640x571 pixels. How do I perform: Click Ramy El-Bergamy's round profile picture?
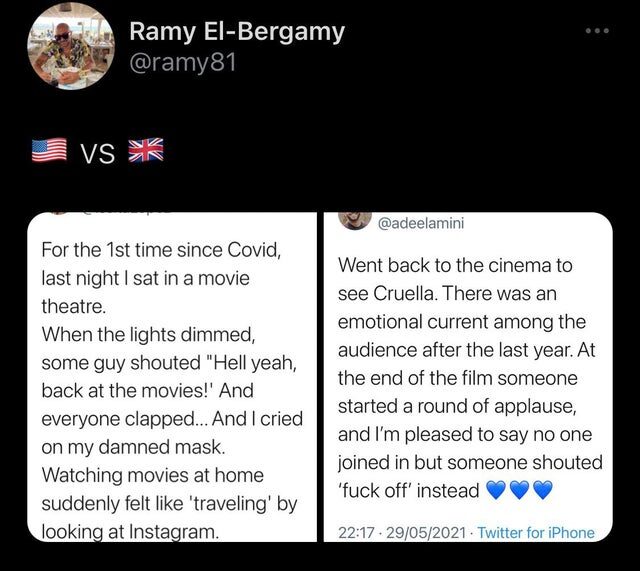(71, 45)
